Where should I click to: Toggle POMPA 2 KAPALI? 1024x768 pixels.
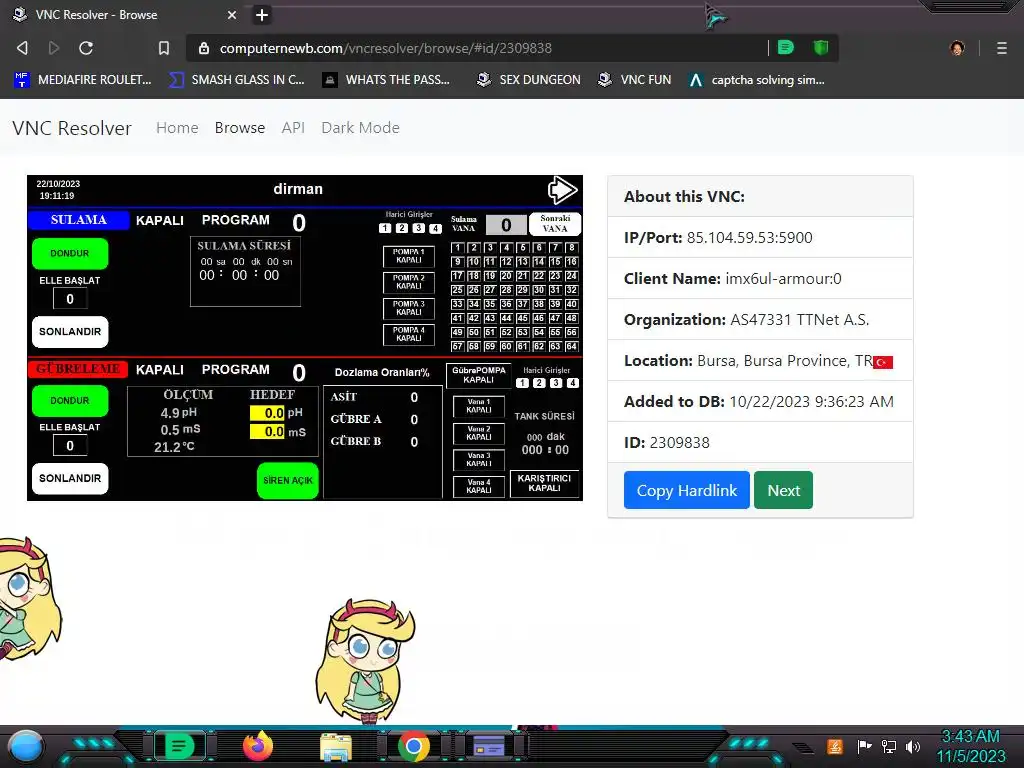pyautogui.click(x=409, y=282)
